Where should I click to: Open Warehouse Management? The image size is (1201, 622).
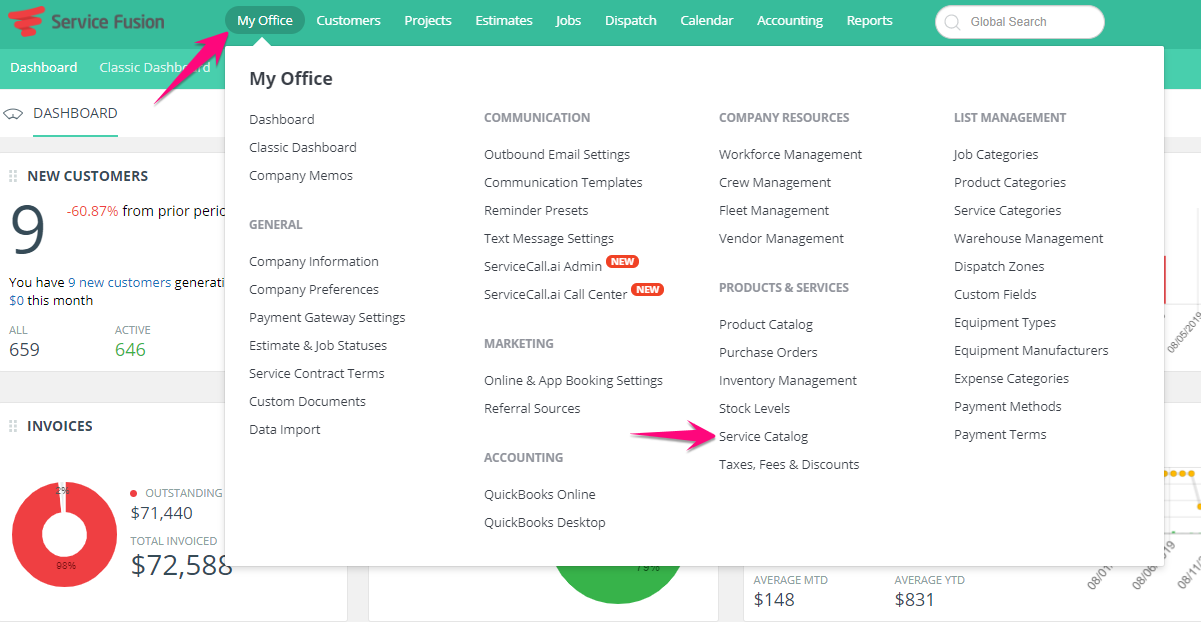pyautogui.click(x=1029, y=239)
